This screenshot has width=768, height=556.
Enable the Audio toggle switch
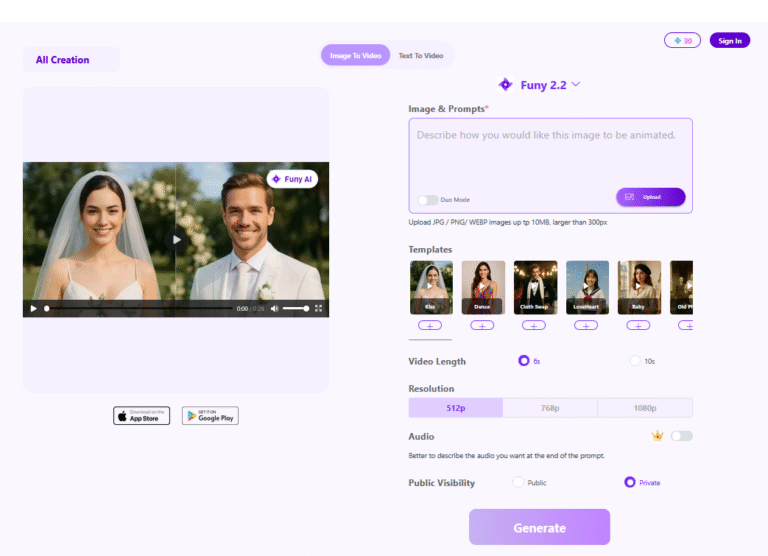[682, 436]
